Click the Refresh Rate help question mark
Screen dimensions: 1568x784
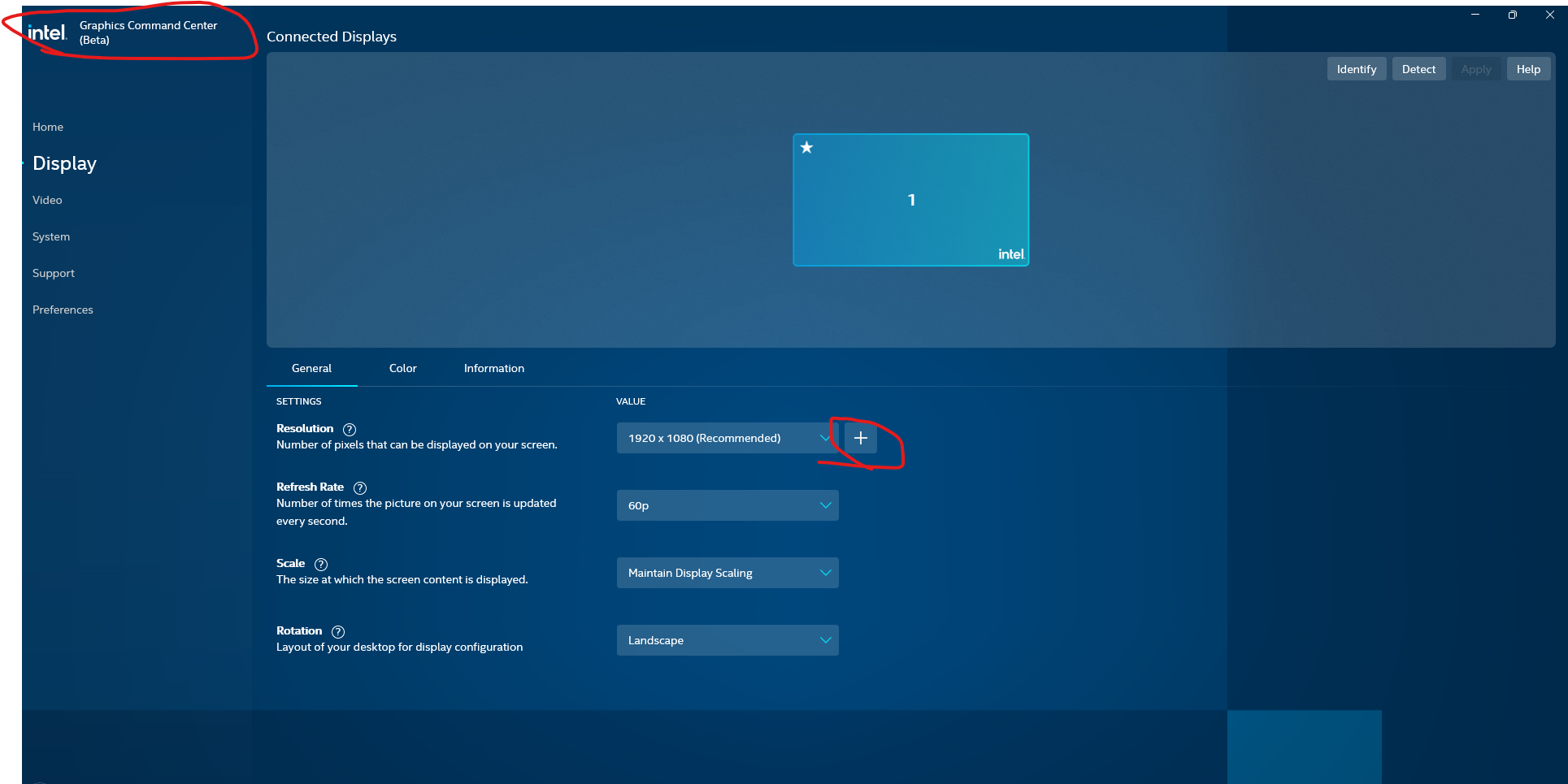coord(360,487)
